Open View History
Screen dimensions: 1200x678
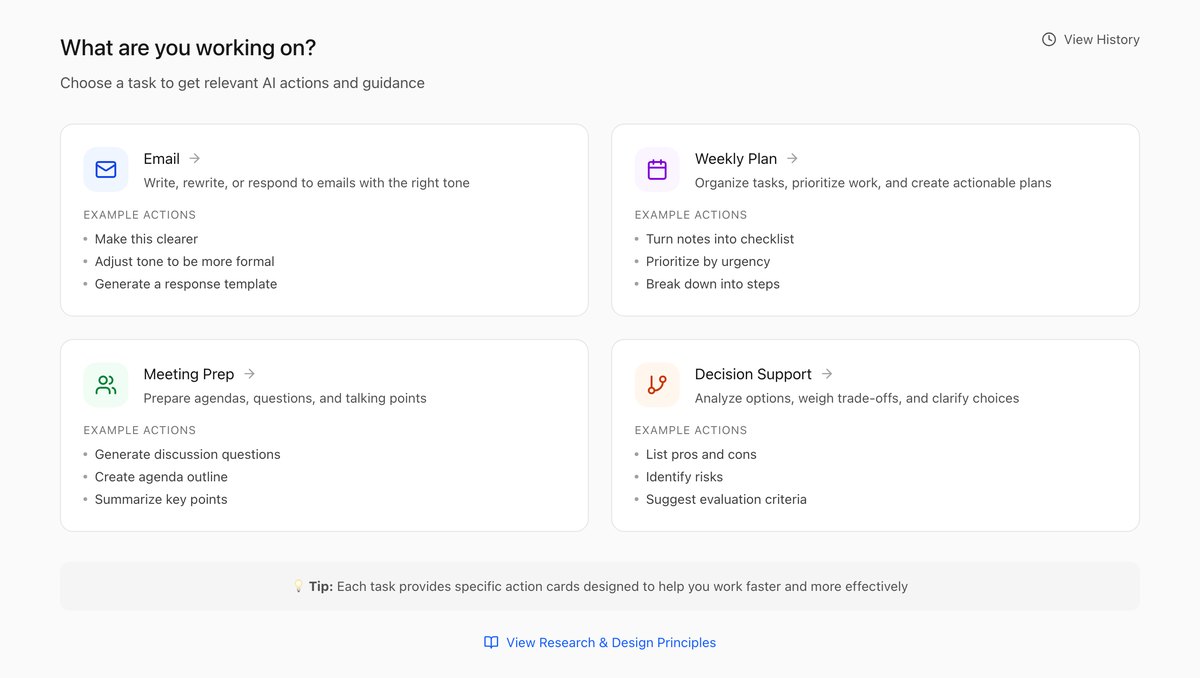coord(1091,40)
